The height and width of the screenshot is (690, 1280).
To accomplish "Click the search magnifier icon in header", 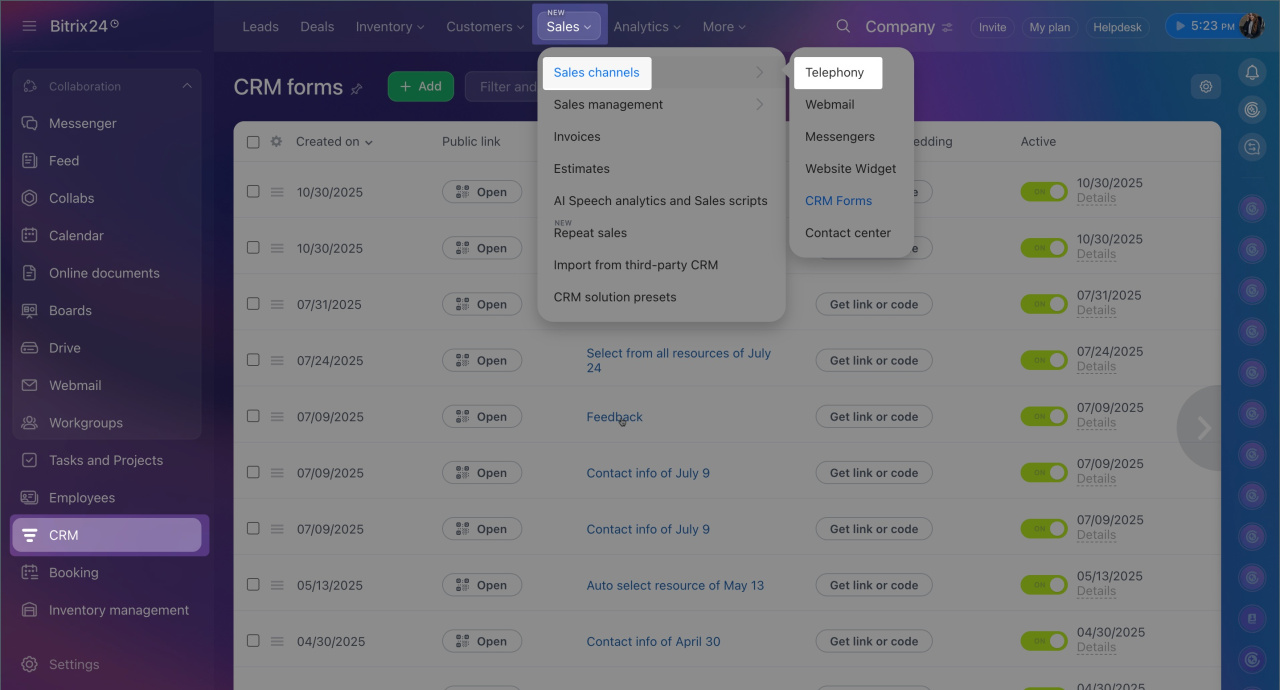I will tap(843, 26).
